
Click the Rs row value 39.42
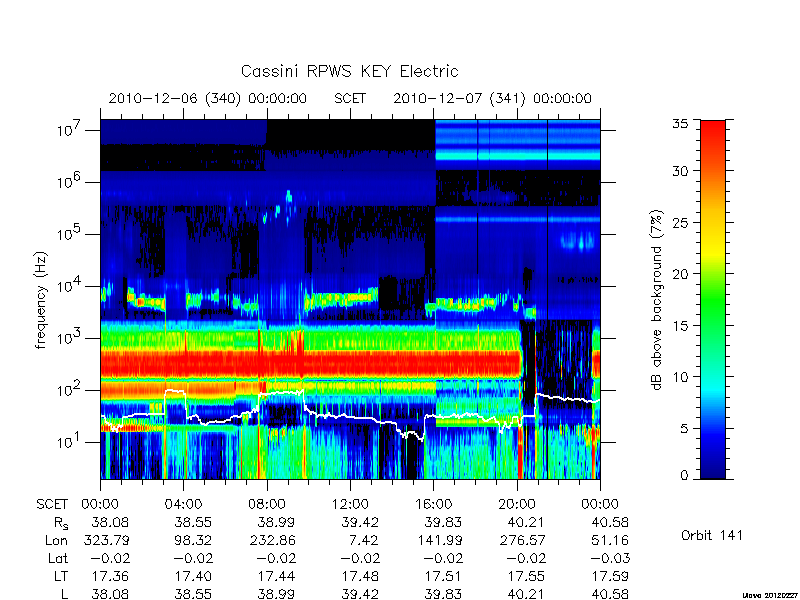pos(360,522)
